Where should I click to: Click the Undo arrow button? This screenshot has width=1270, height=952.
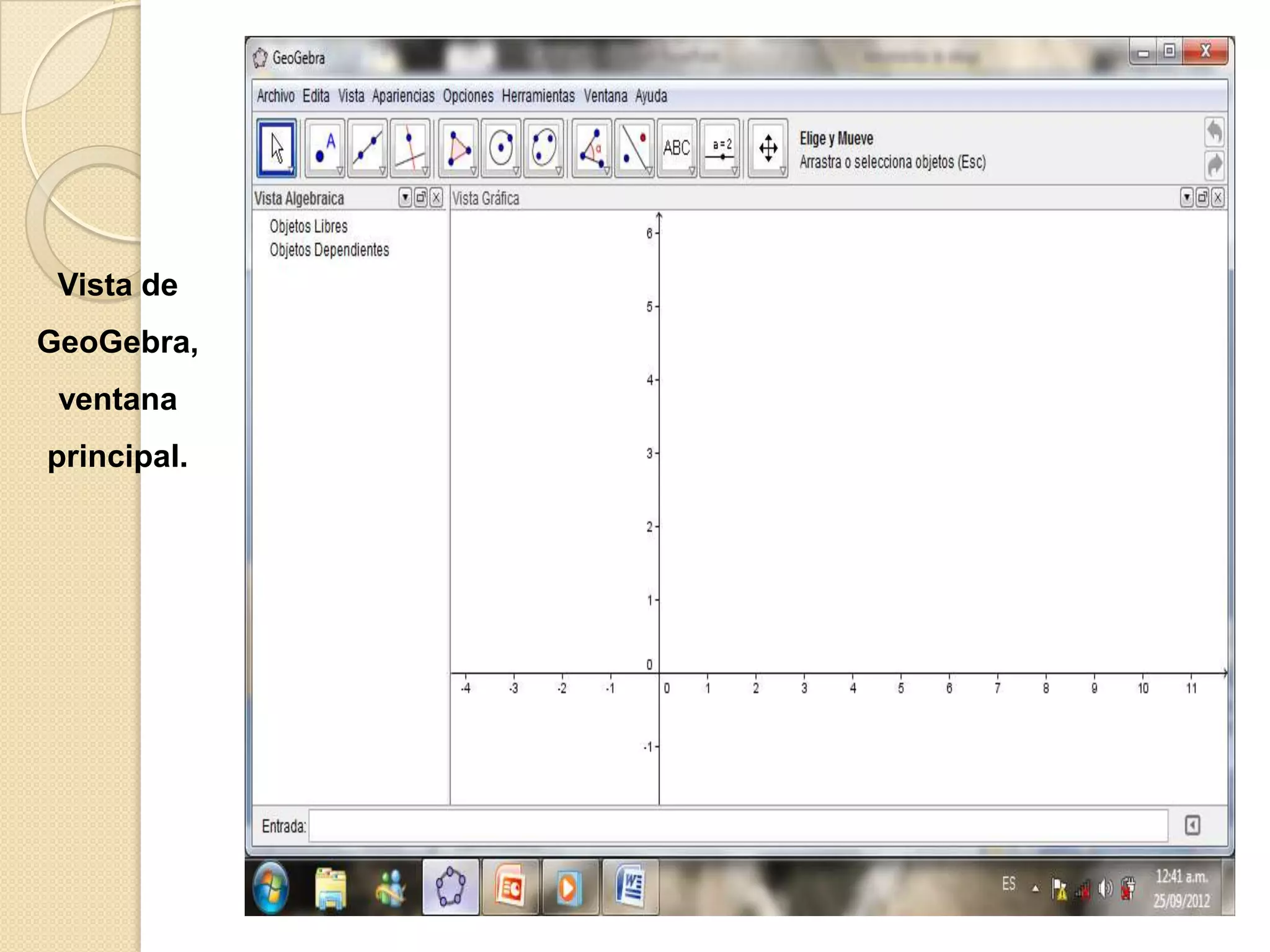pyautogui.click(x=1214, y=131)
